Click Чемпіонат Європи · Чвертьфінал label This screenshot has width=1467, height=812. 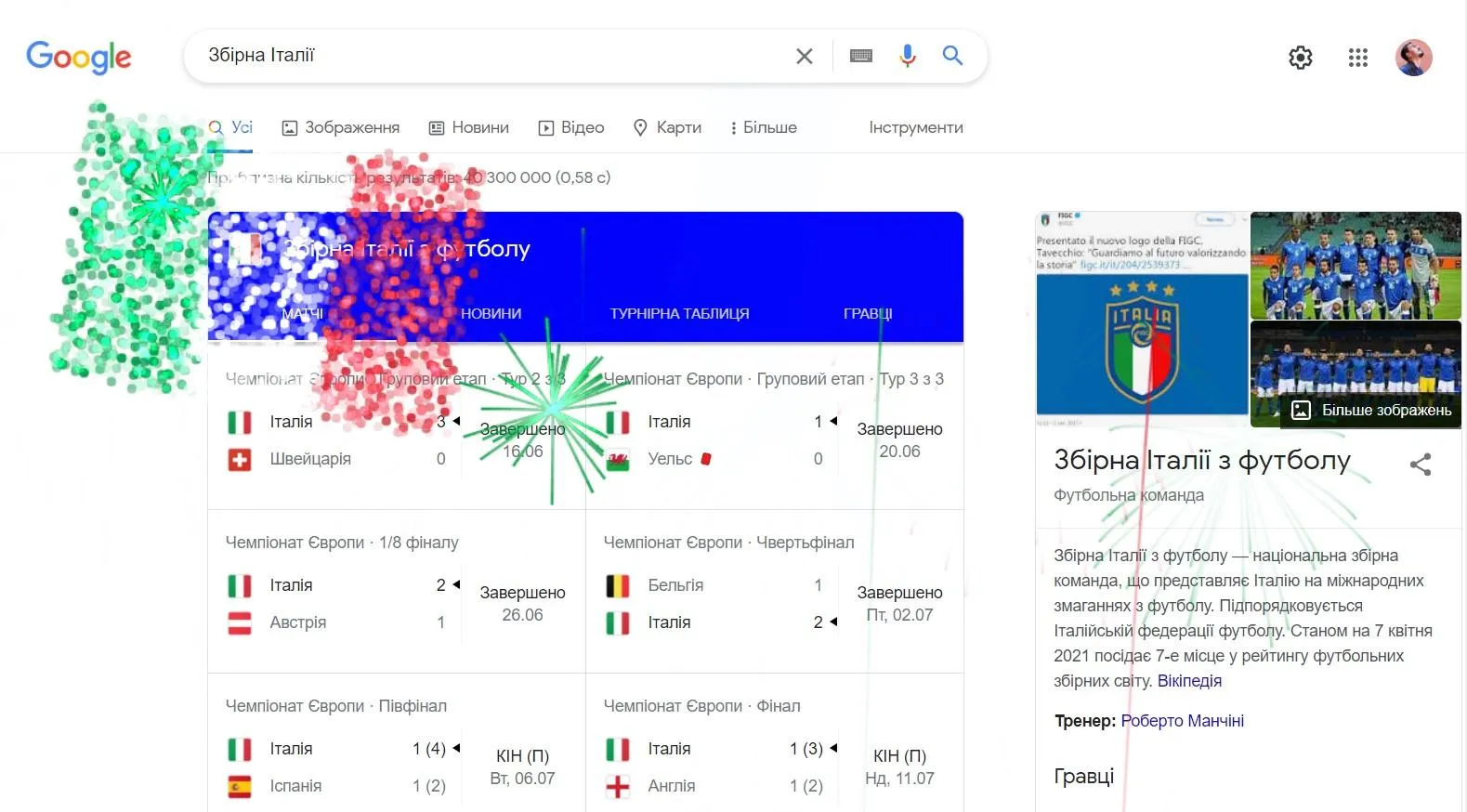pyautogui.click(x=728, y=543)
